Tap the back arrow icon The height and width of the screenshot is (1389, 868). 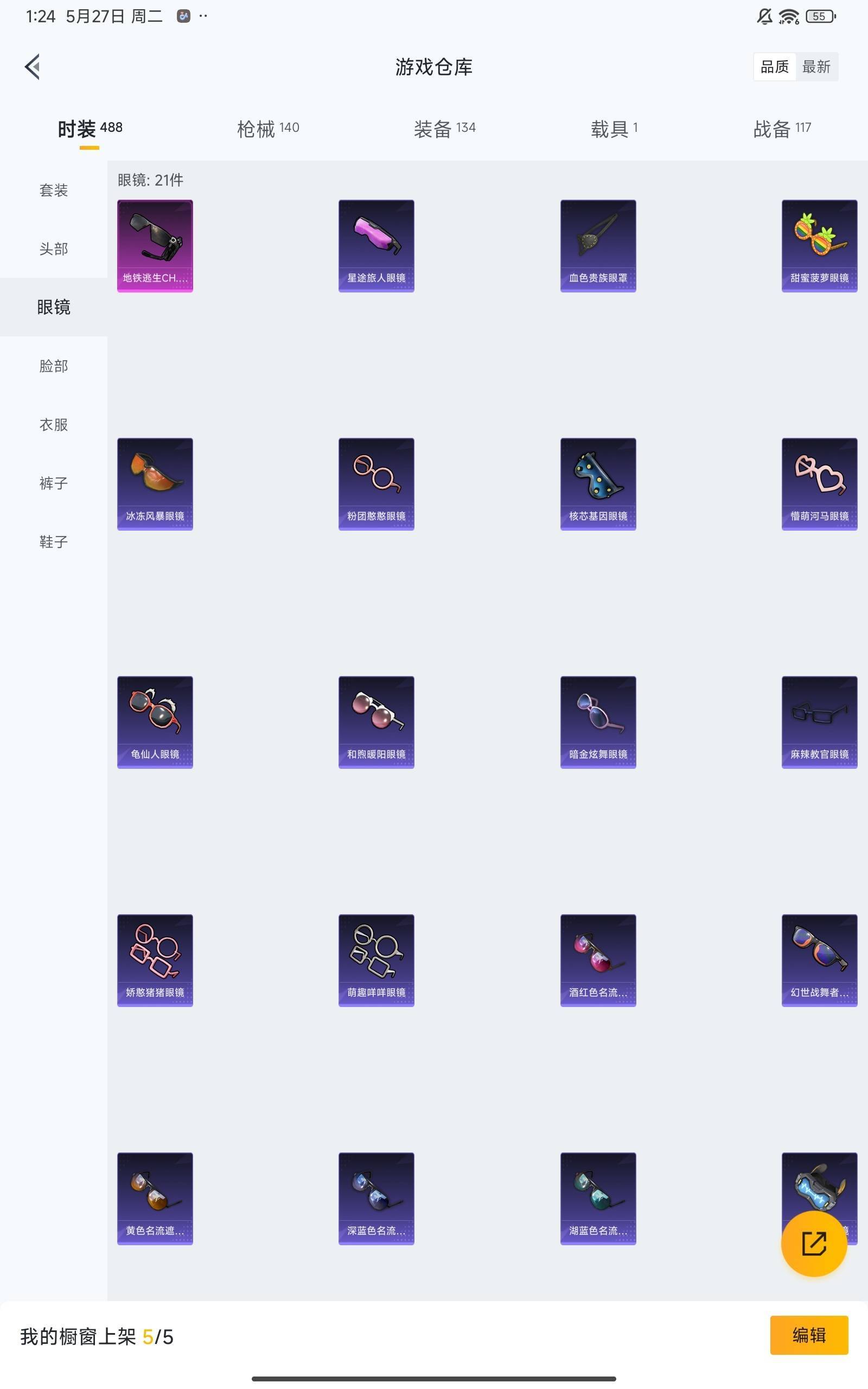[33, 67]
